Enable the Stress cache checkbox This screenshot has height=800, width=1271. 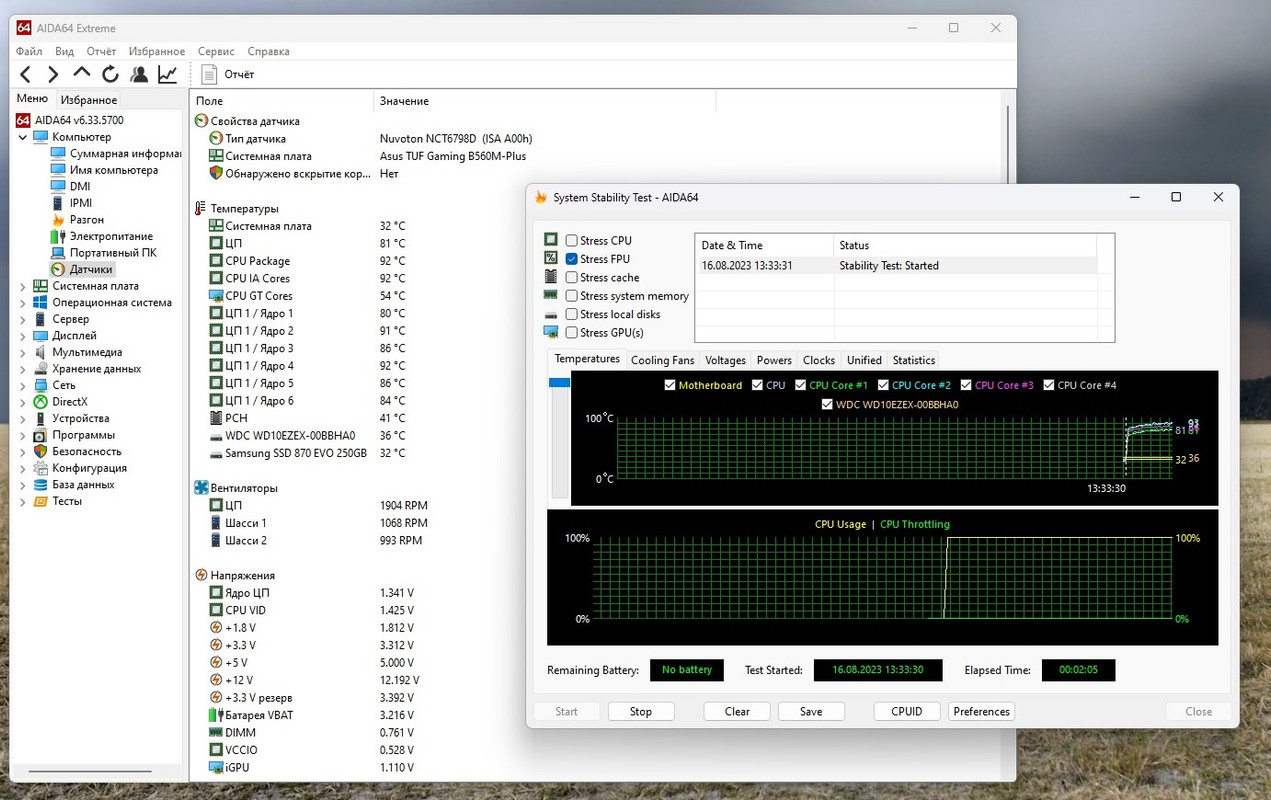point(572,277)
